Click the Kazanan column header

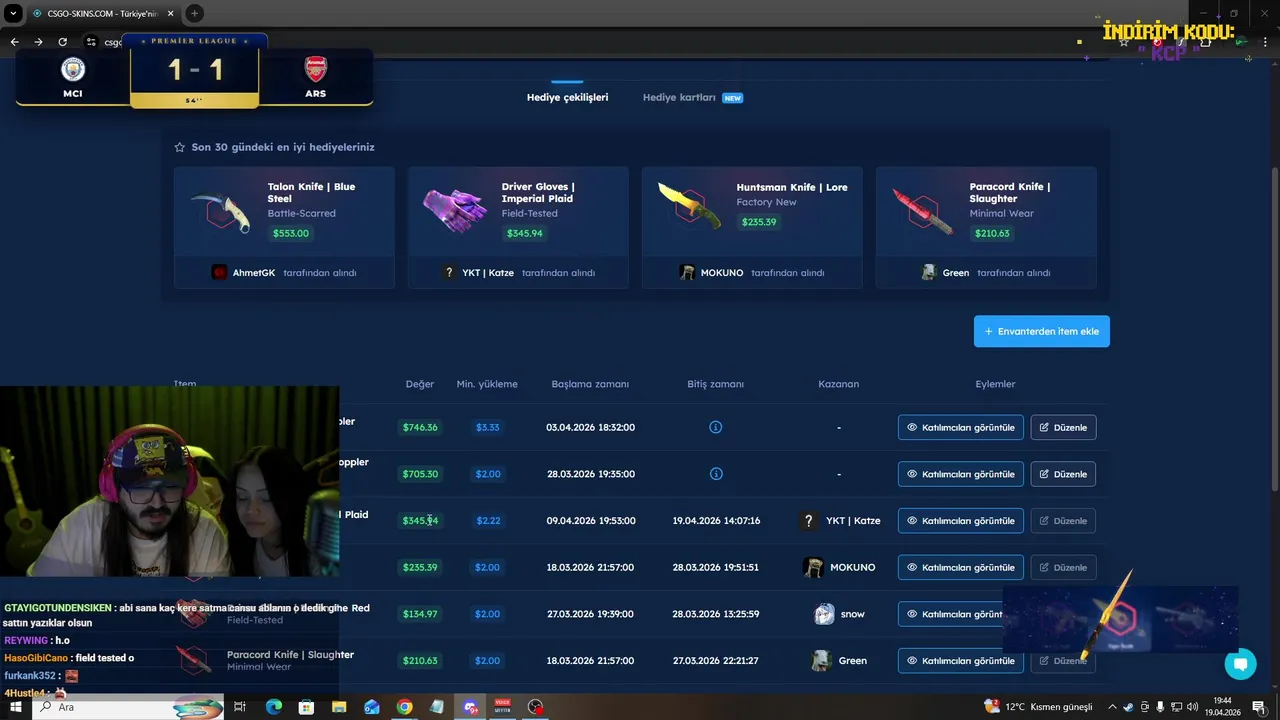coord(838,384)
